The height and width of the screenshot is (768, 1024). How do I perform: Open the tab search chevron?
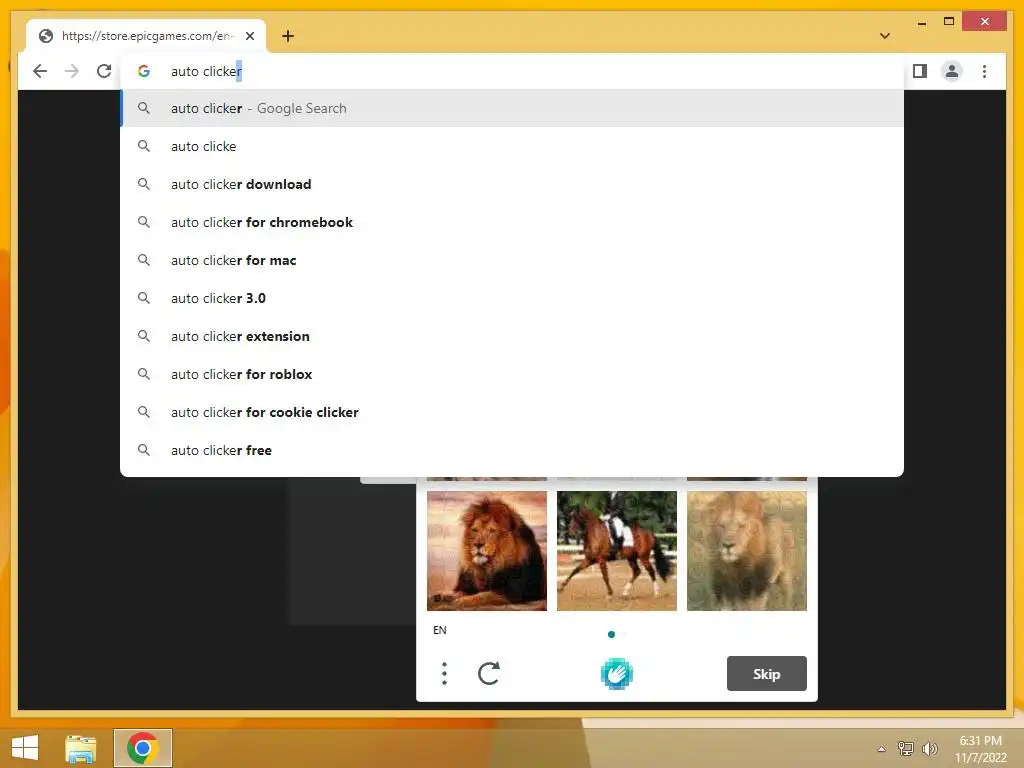coord(885,36)
